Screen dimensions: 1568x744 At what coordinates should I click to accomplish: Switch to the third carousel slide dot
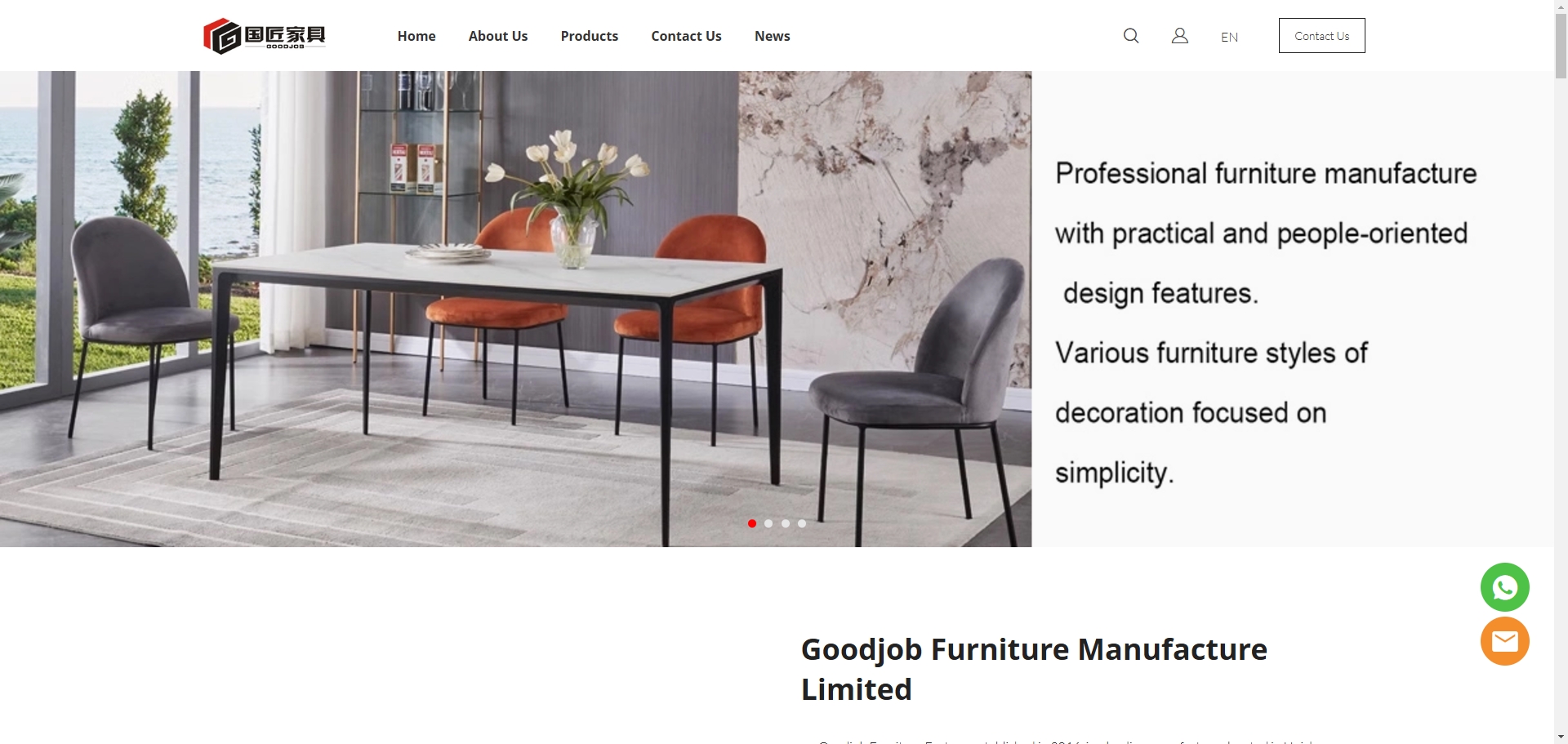click(x=786, y=523)
